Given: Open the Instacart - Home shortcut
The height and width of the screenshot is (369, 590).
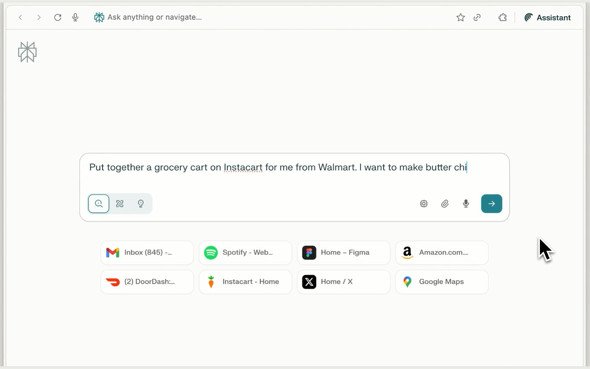Looking at the screenshot, I should point(245,282).
